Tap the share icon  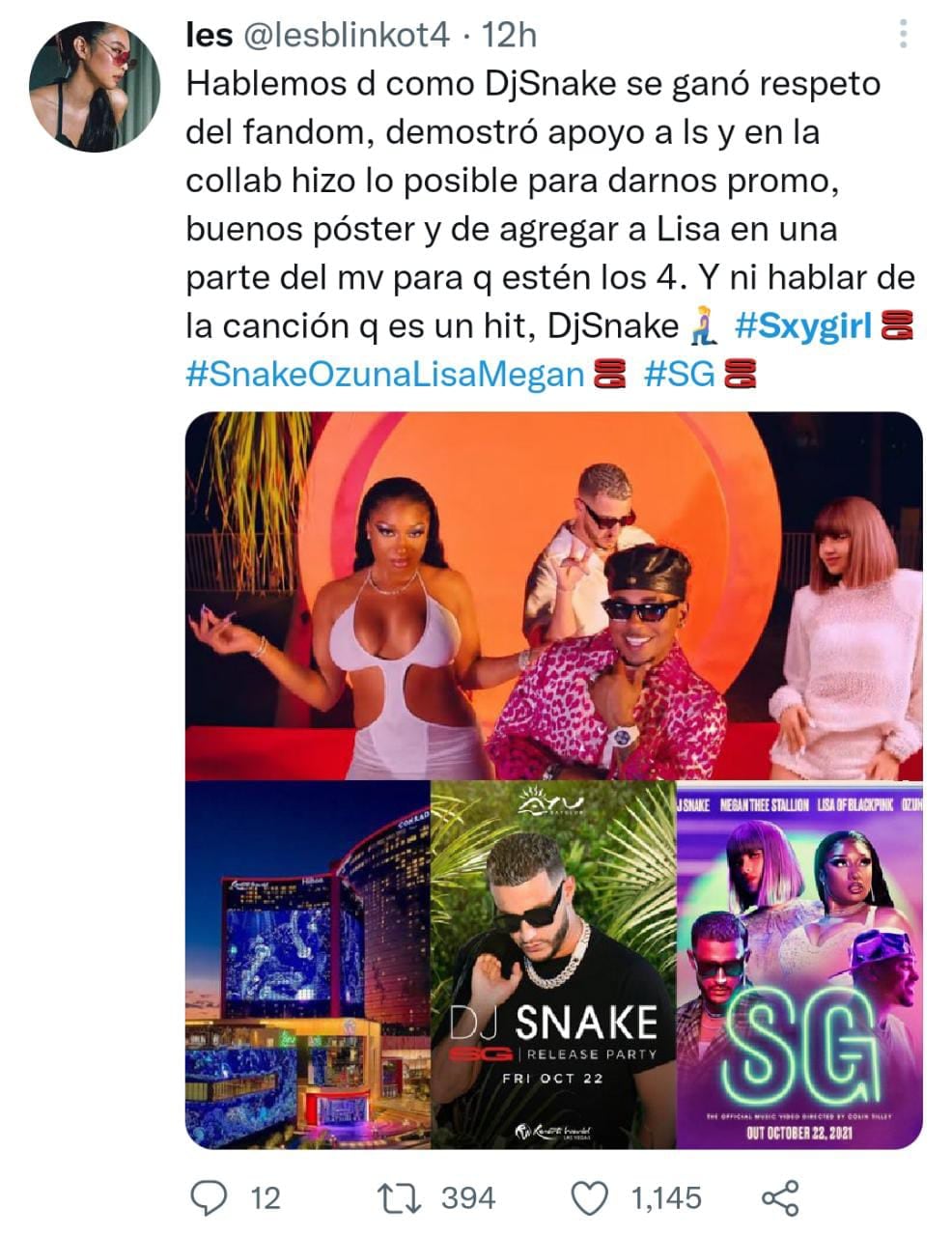point(782,1198)
